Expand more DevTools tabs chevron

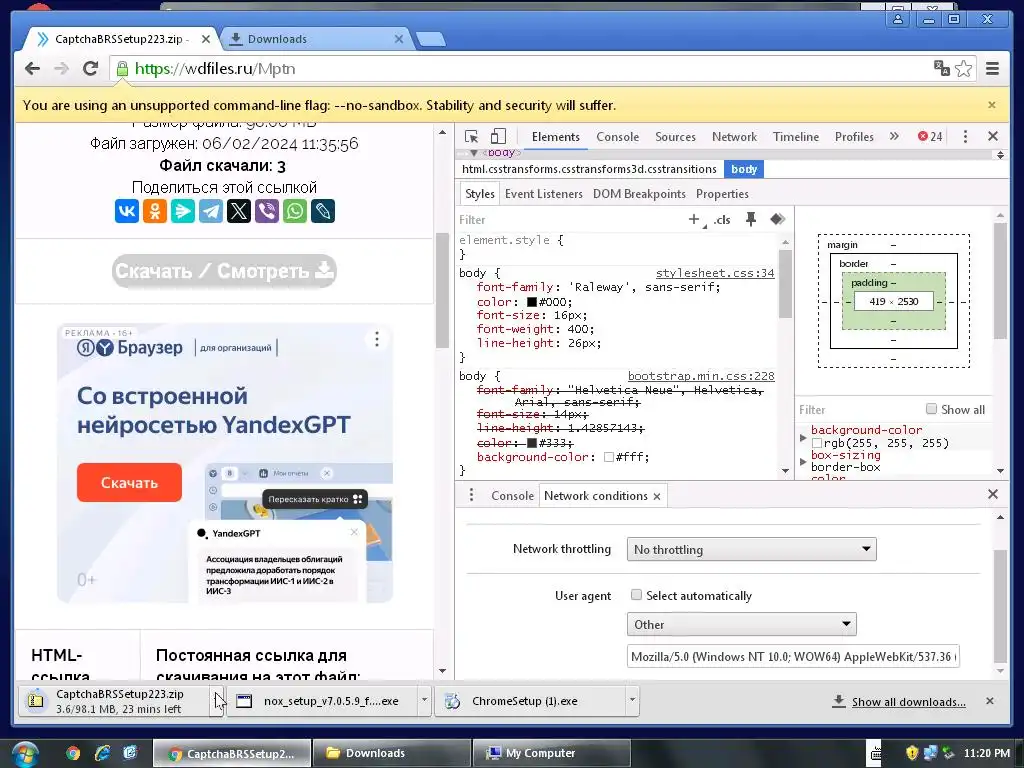coord(894,136)
